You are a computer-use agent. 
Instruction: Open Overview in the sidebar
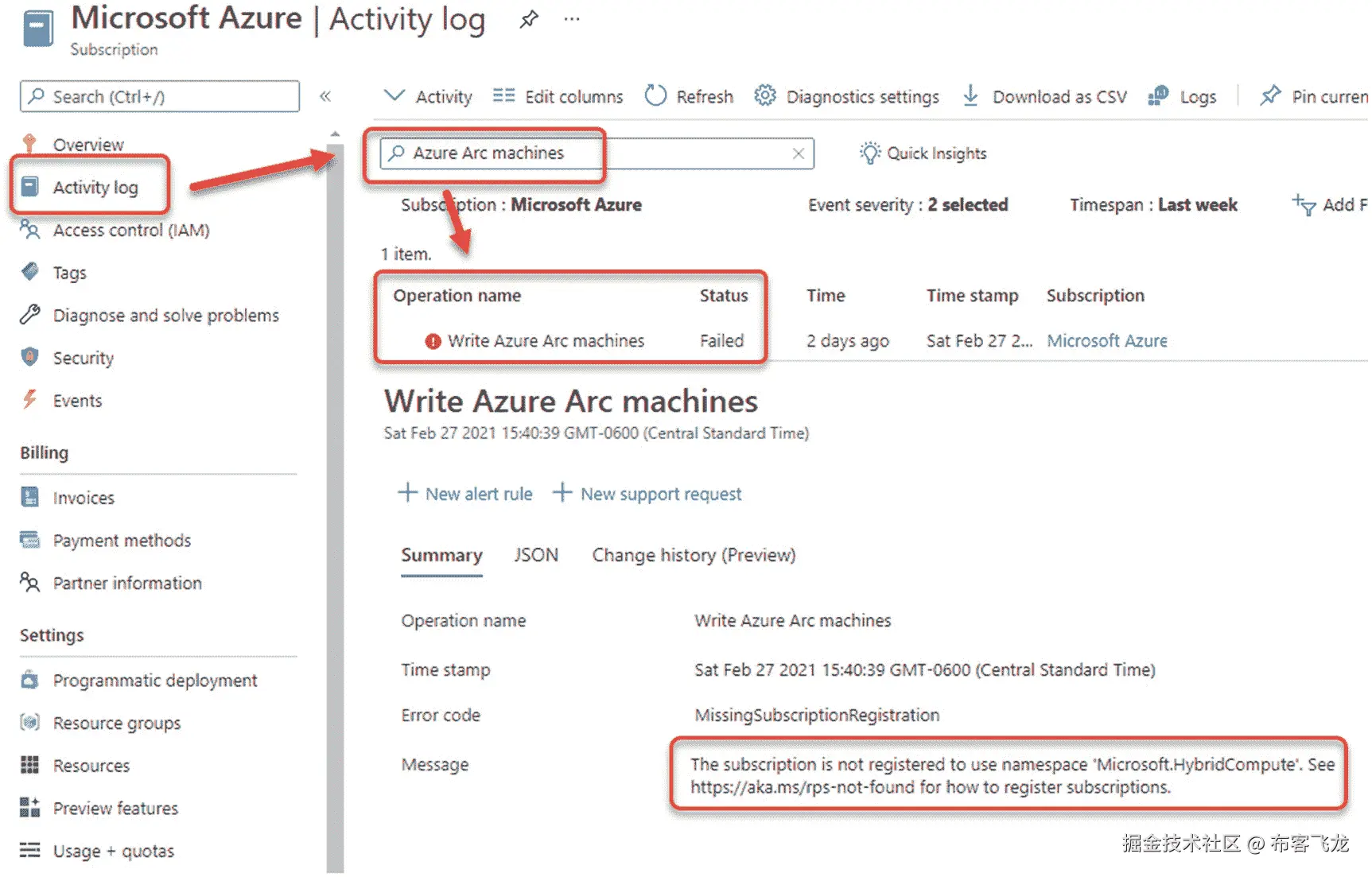(88, 145)
